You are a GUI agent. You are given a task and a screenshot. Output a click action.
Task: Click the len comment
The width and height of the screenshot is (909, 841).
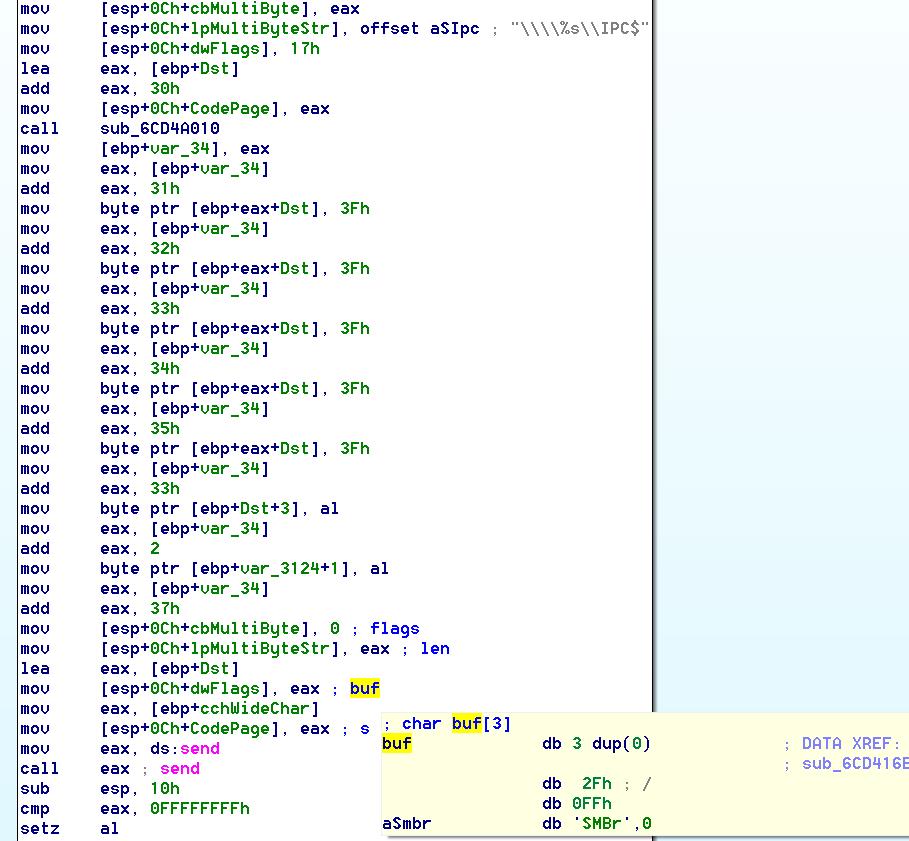click(x=434, y=648)
